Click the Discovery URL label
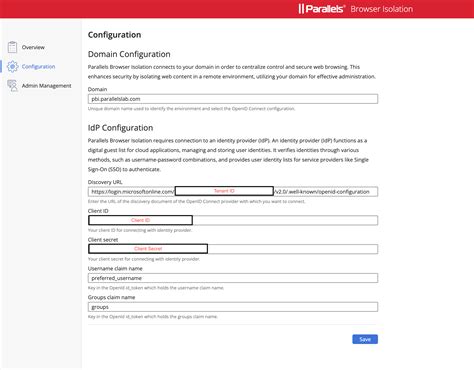Screen dimensions: 474x370 [105, 182]
